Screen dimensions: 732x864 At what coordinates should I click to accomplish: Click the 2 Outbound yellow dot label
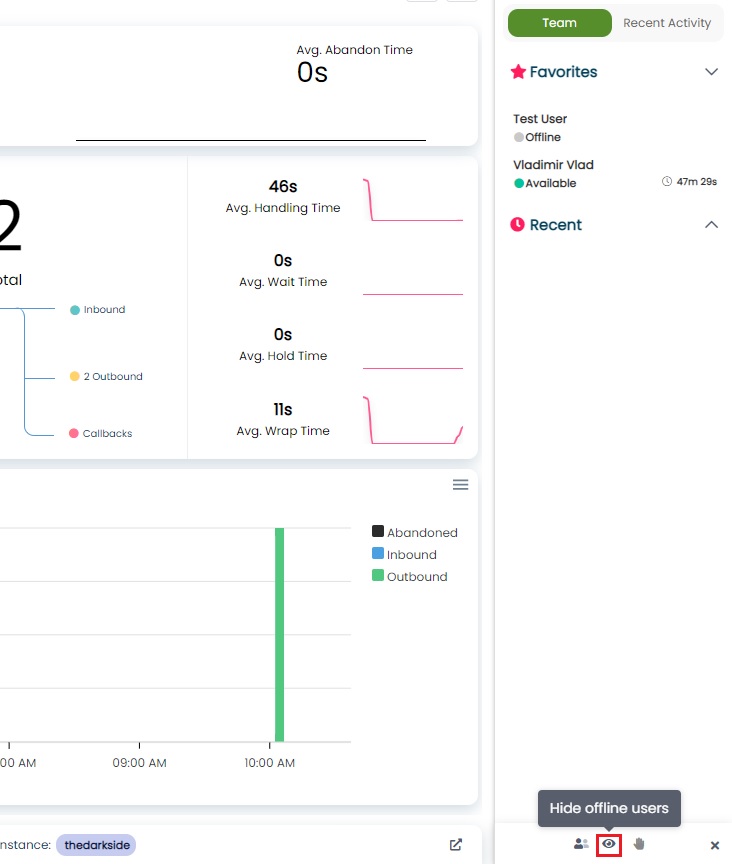[106, 376]
